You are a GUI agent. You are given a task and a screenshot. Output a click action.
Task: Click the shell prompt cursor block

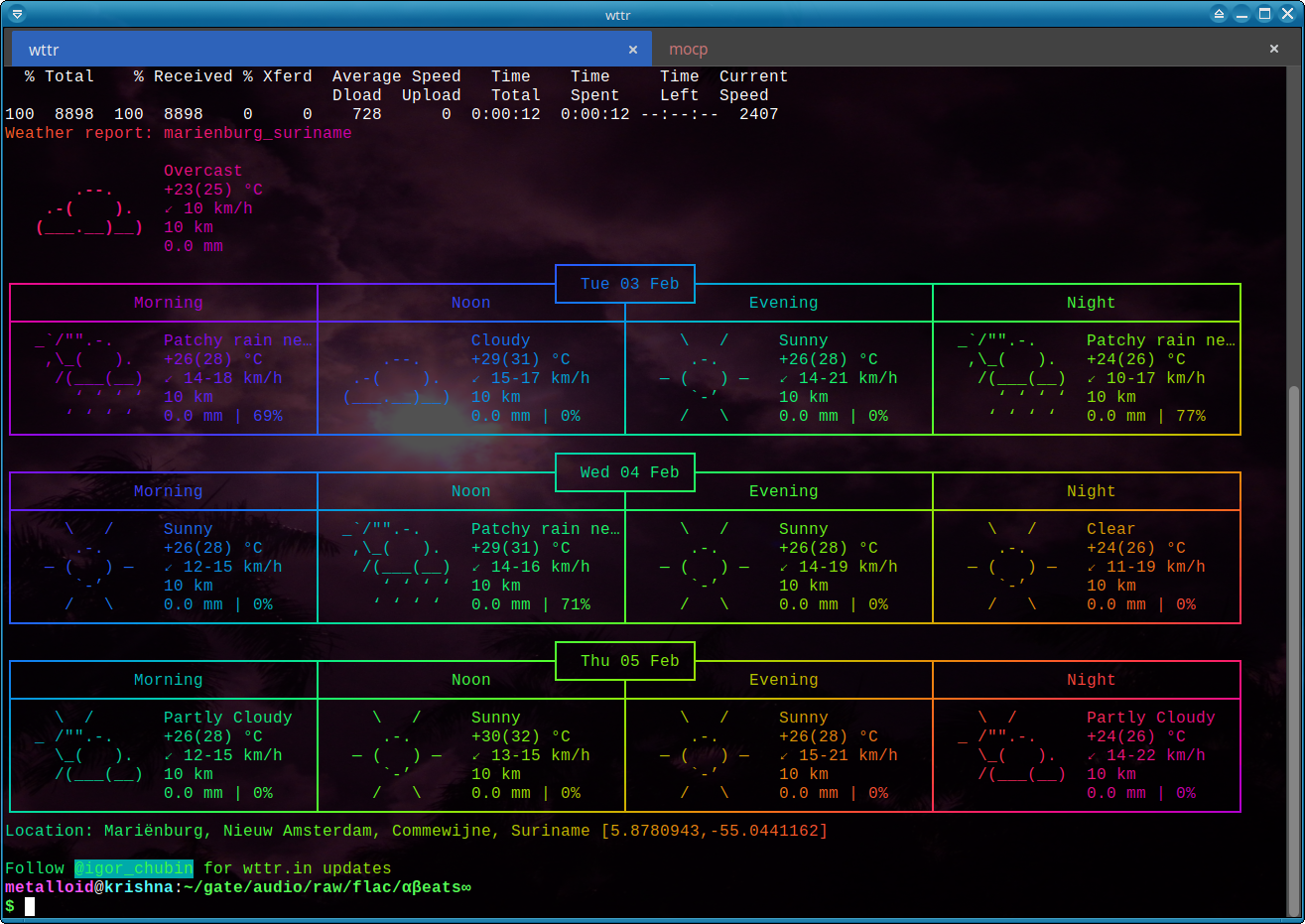tap(30, 906)
